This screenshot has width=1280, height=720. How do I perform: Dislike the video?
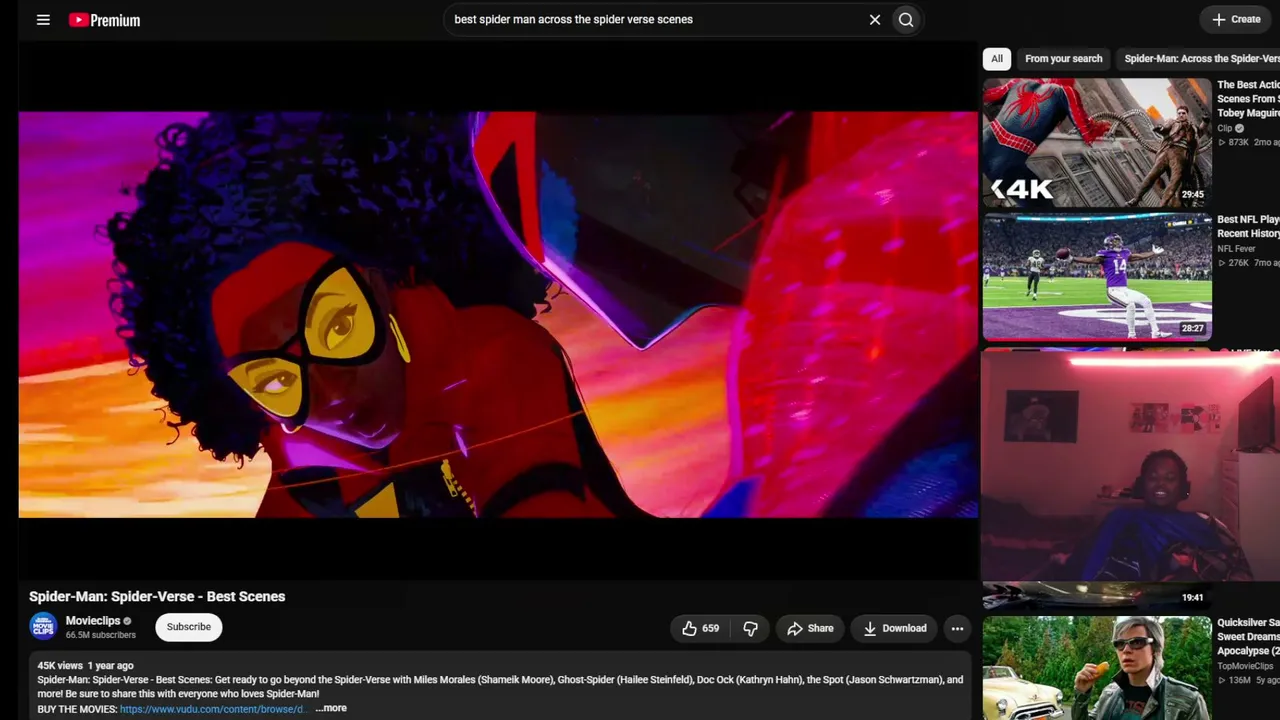coord(750,628)
